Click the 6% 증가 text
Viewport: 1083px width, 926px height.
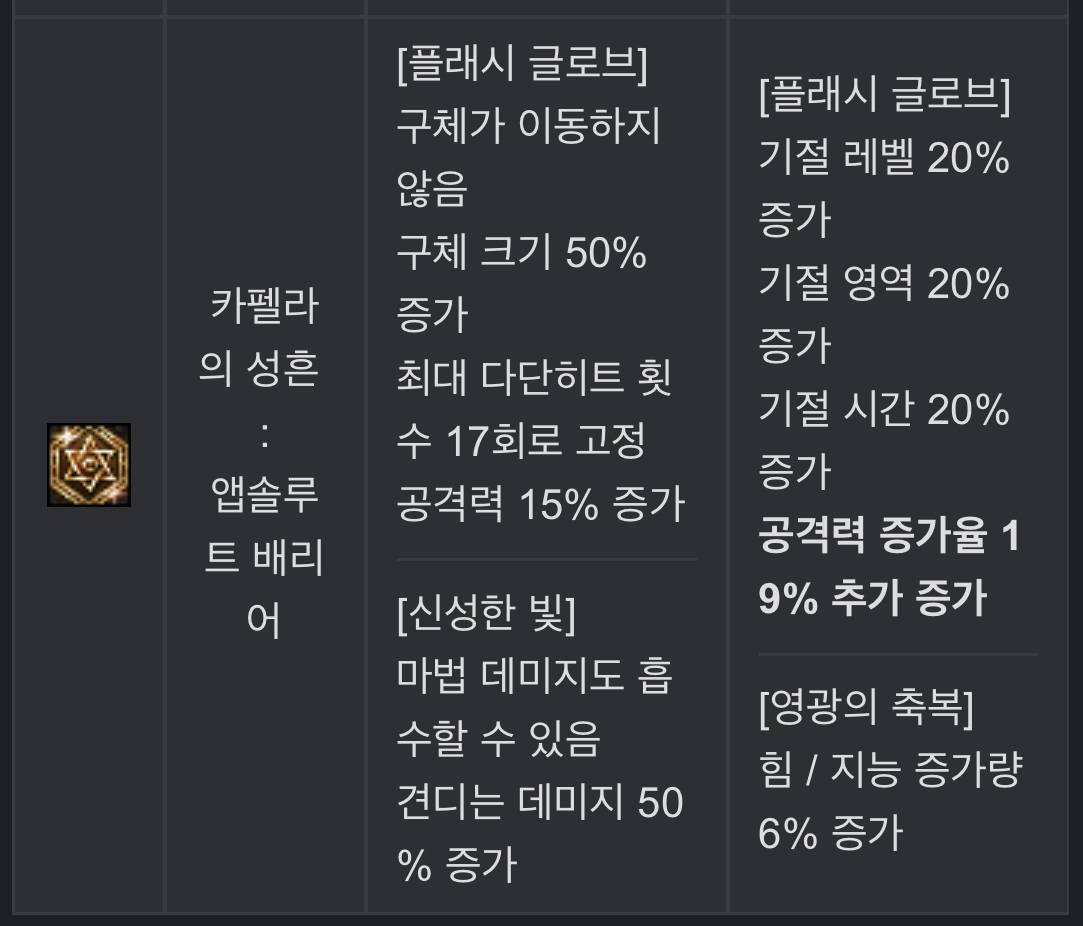830,833
